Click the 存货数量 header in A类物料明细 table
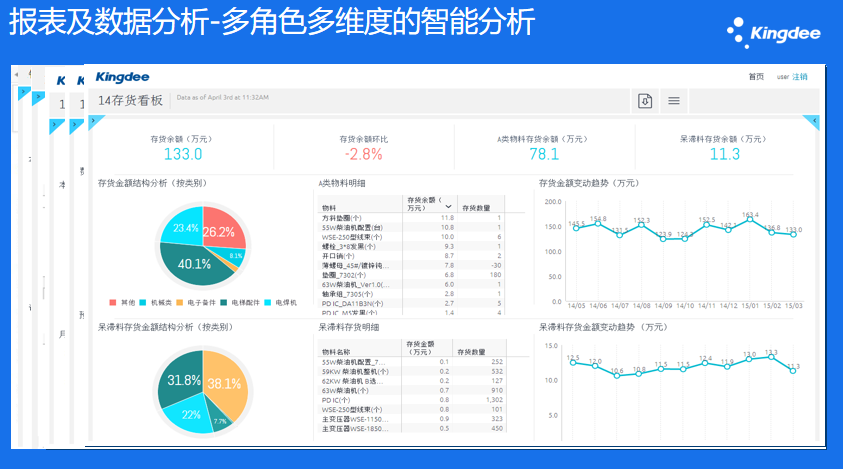 click(x=476, y=208)
